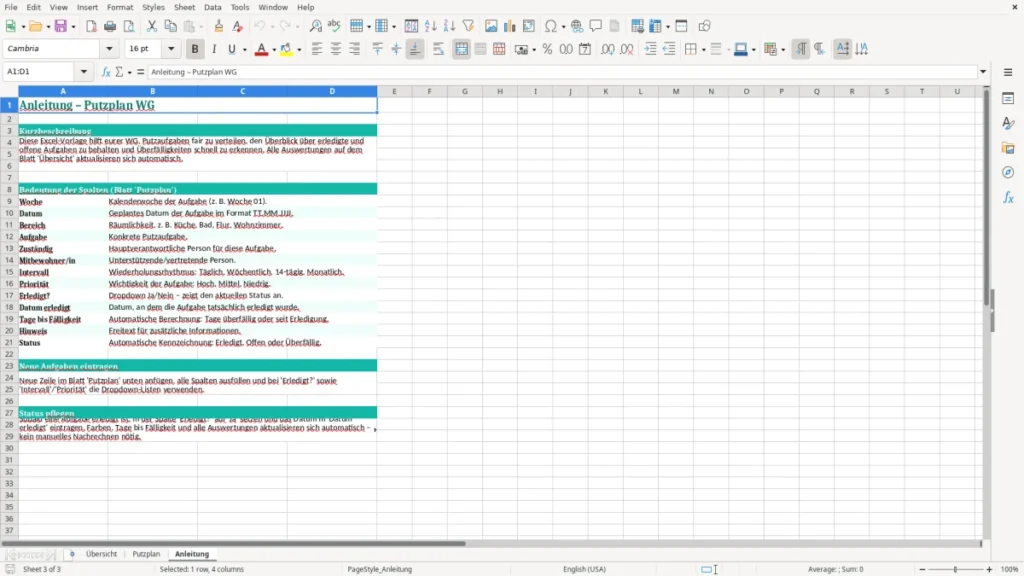Click the AutoFilter funnel icon

tap(468, 26)
